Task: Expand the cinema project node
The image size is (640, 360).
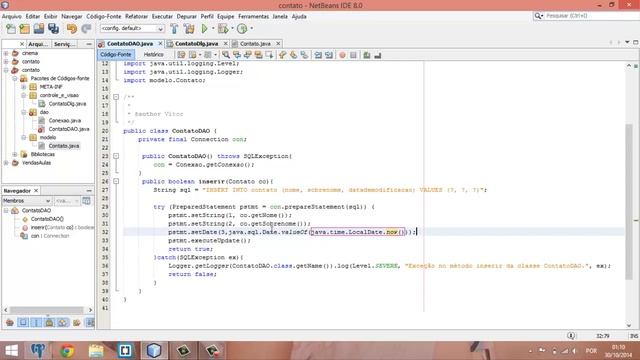Action: coord(6,53)
